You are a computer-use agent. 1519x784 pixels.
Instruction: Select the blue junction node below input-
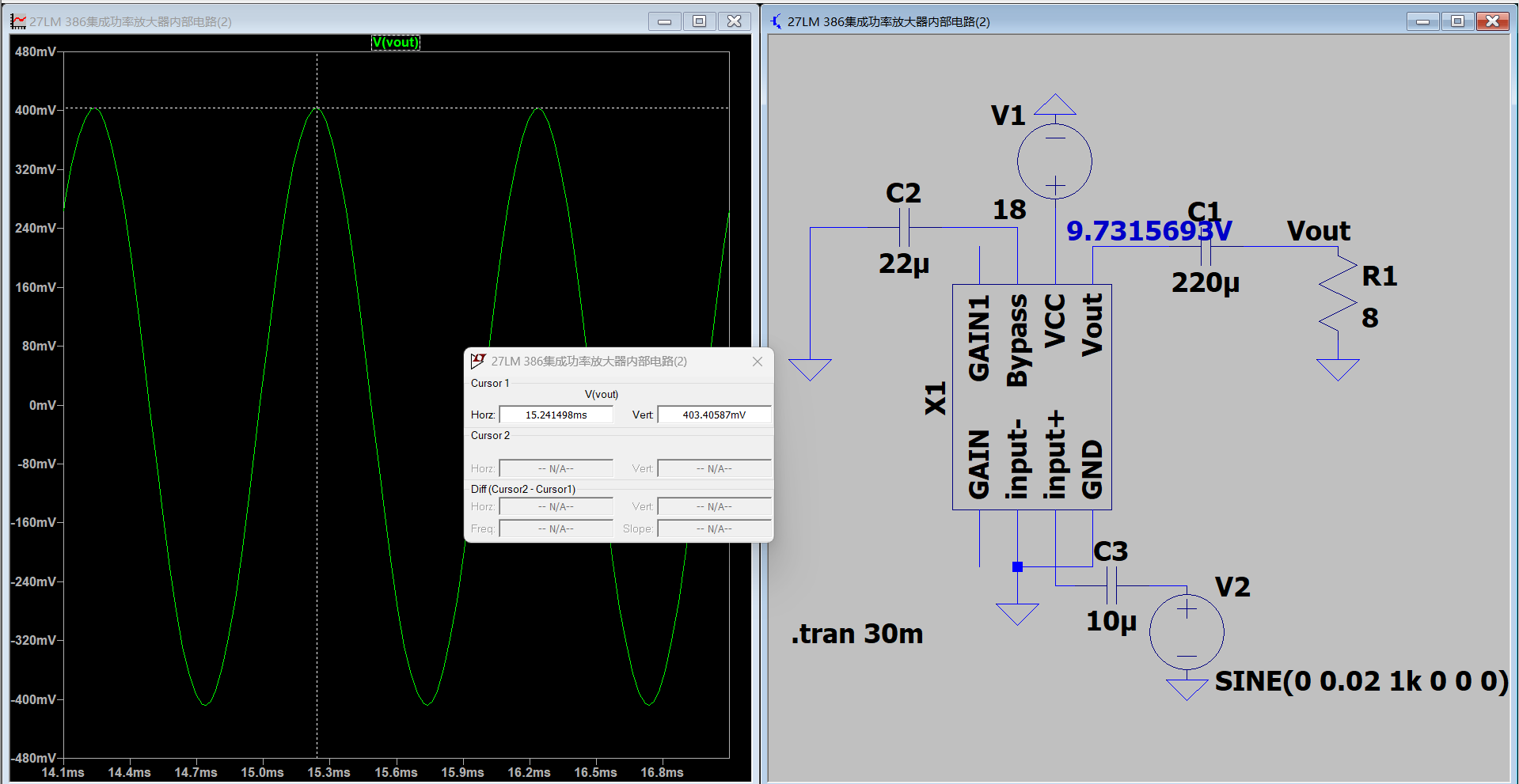tap(1017, 566)
